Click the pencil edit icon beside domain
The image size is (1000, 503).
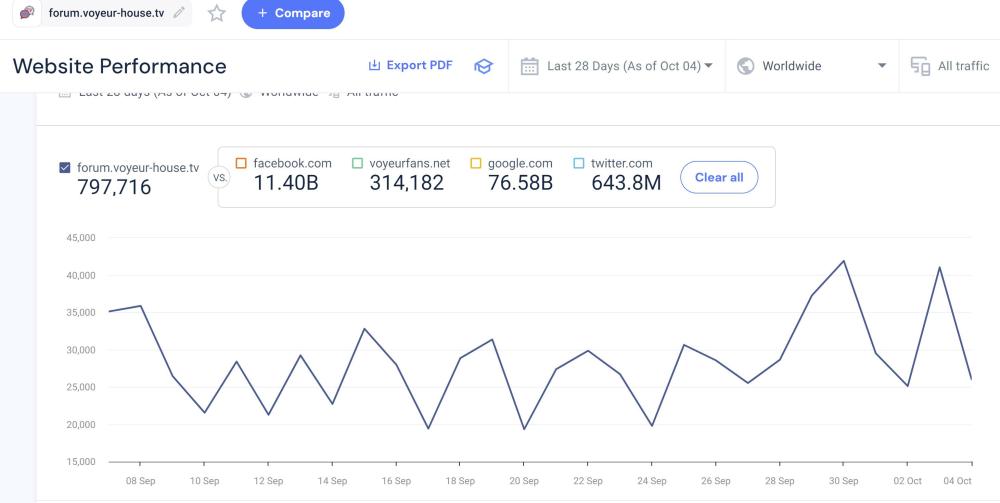pyautogui.click(x=179, y=13)
